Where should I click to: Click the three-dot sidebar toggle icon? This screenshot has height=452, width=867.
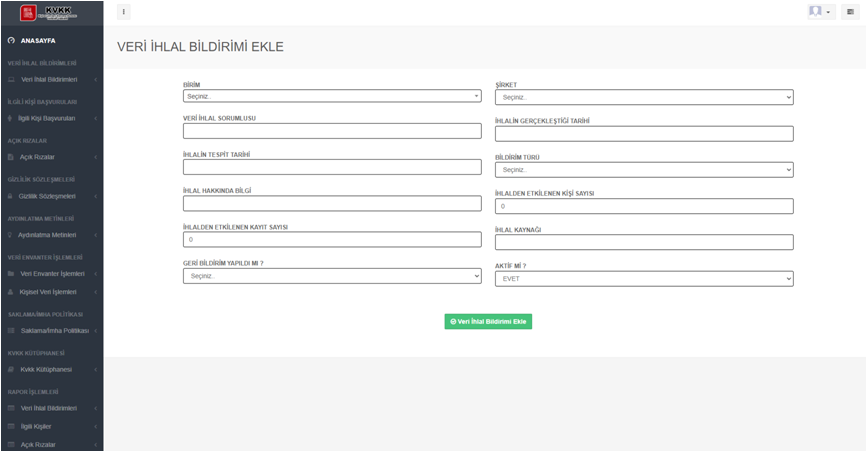(x=123, y=13)
